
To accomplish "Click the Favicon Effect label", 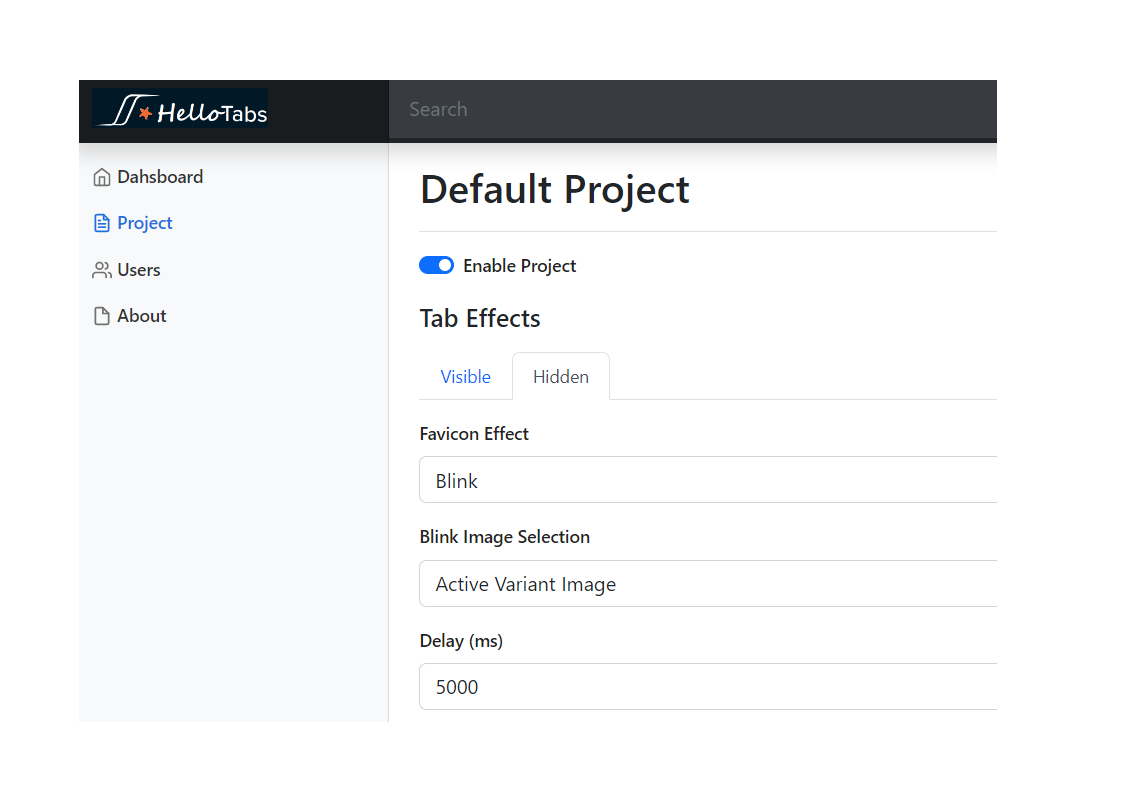I will (474, 434).
